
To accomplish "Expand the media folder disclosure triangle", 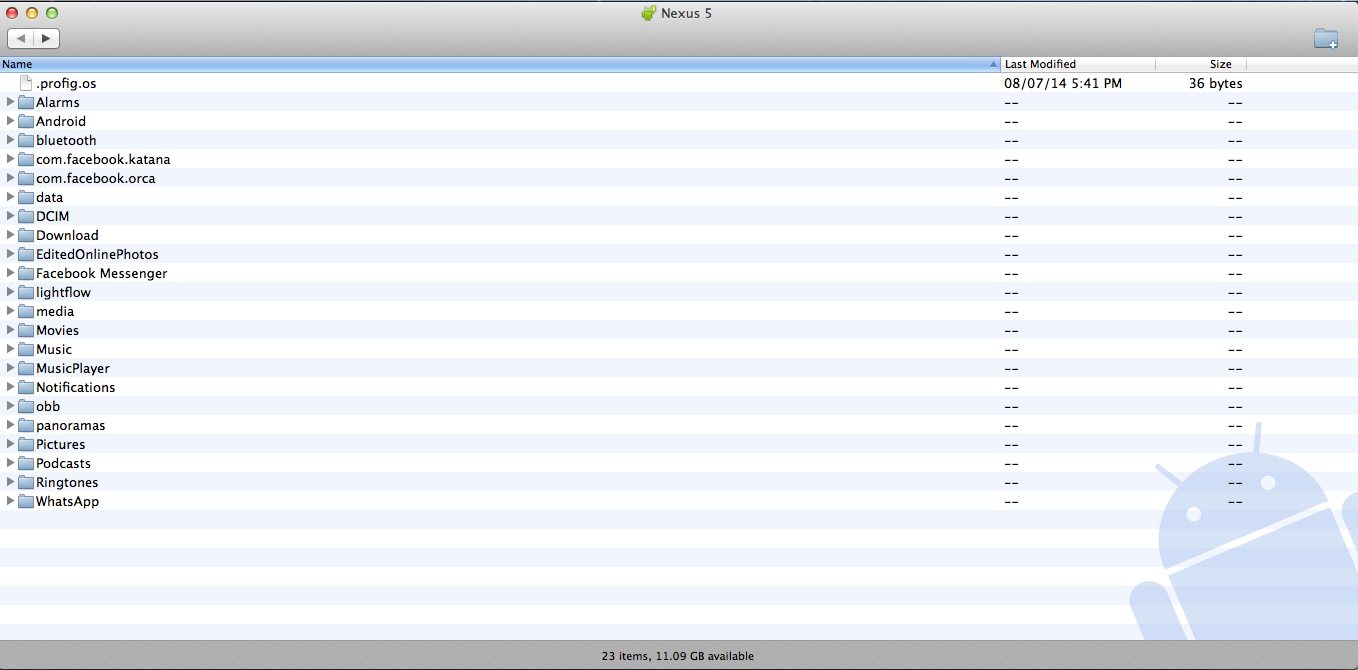I will click(10, 311).
